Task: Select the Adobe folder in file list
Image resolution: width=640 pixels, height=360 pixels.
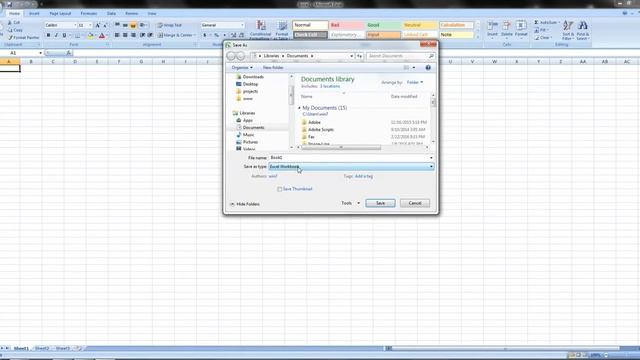Action: [314, 122]
